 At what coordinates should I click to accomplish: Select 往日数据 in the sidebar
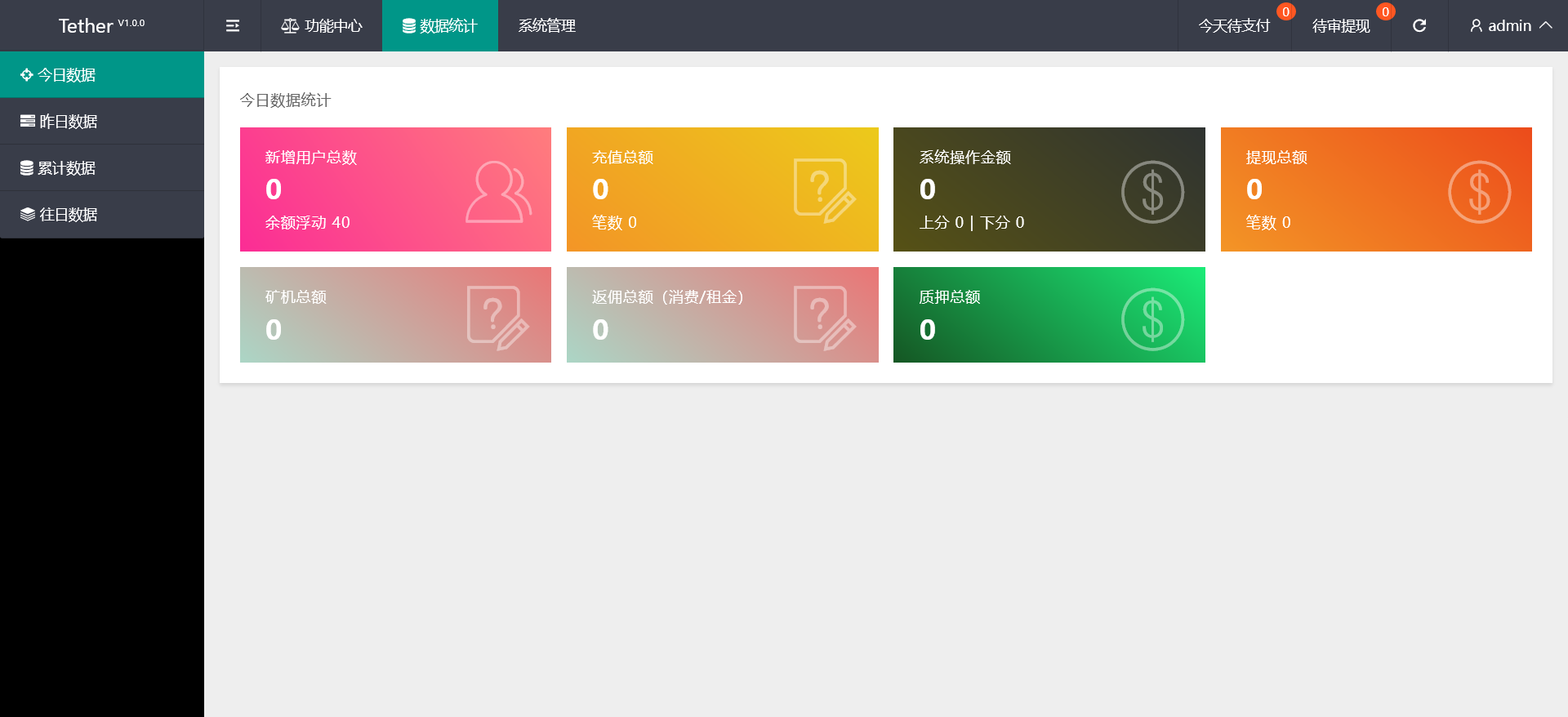click(x=69, y=215)
